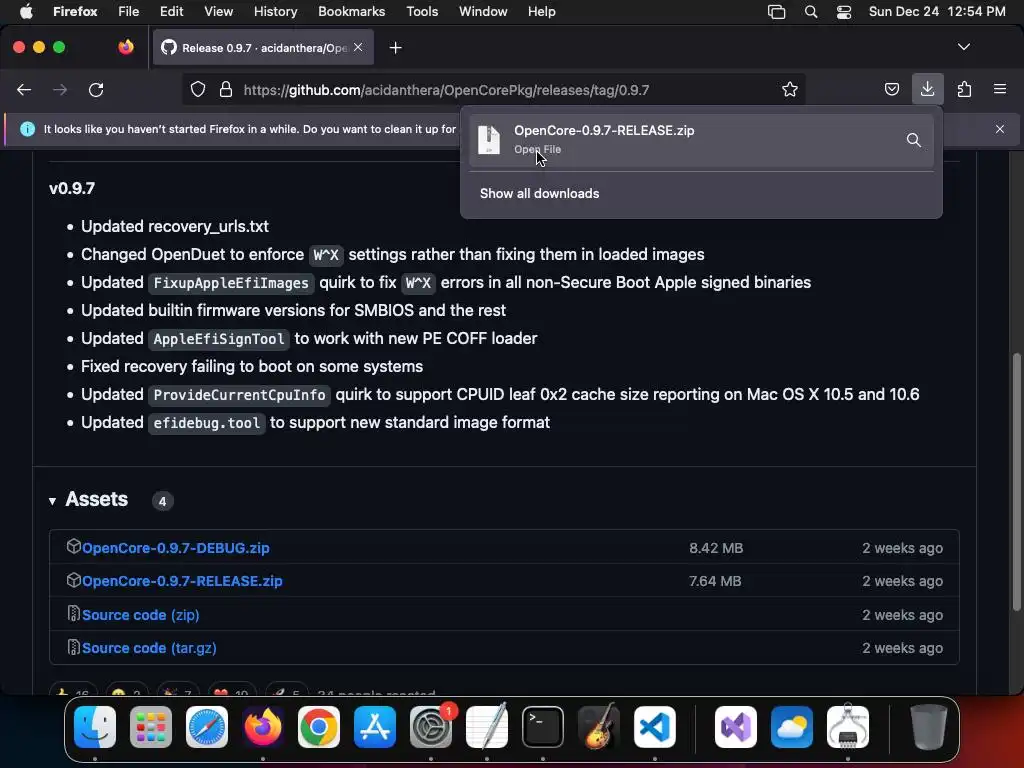The image size is (1024, 768).
Task: Open the History menu
Action: click(x=275, y=11)
